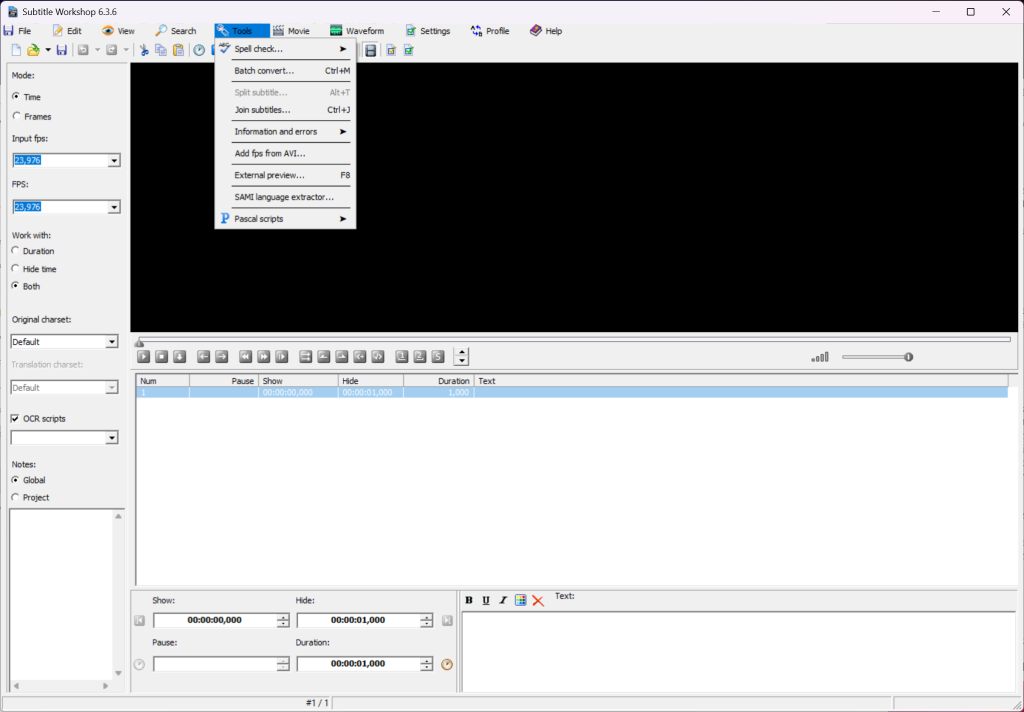The image size is (1024, 712).
Task: Apply Bold formatting to the subtitle text
Action: [469, 600]
